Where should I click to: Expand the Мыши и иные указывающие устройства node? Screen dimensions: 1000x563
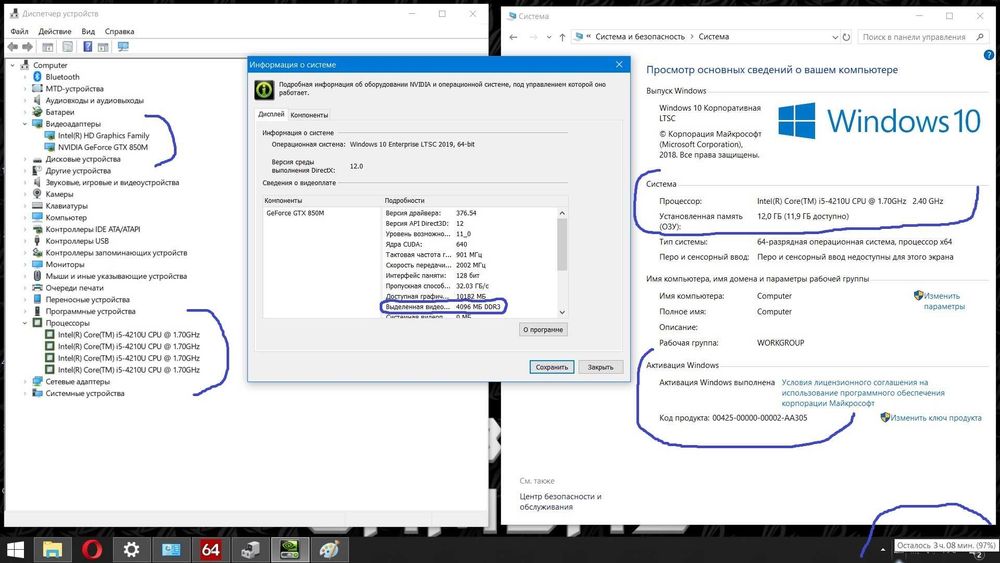pos(25,276)
